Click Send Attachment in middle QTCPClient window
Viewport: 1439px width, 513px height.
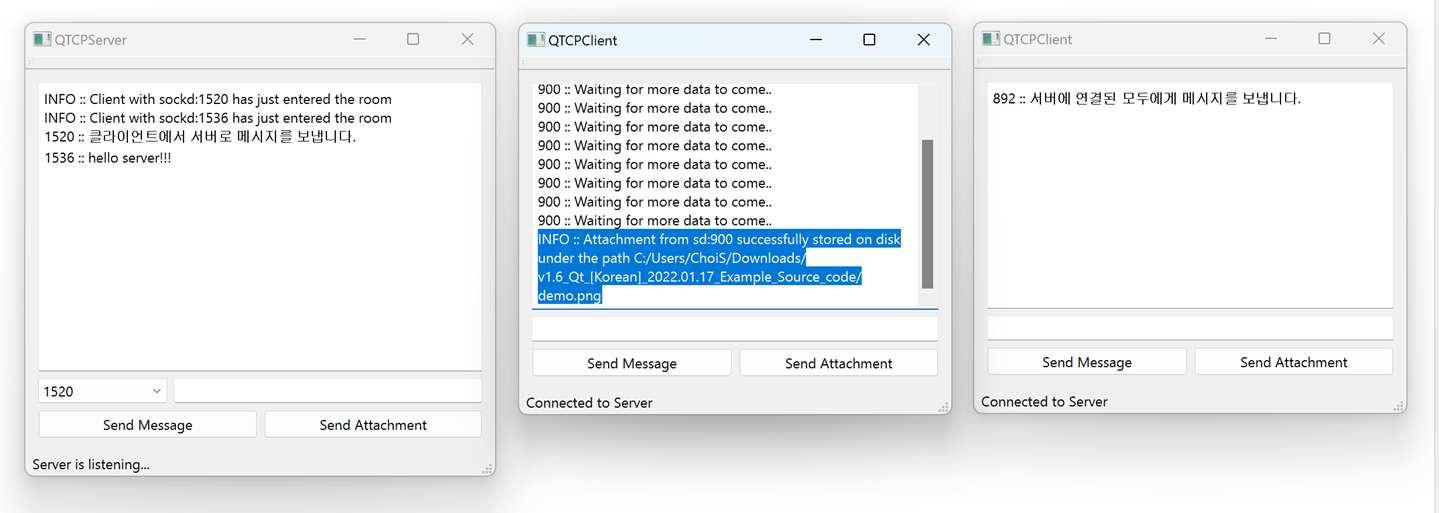pos(839,363)
